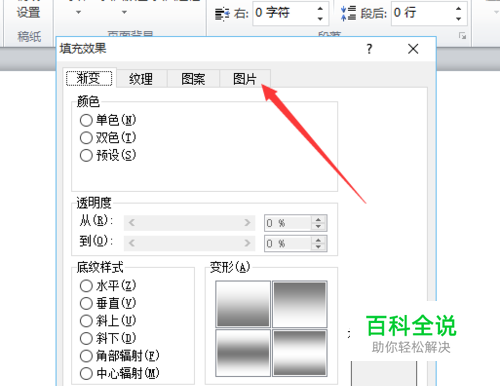Pick the top-right gradient variant thumbnail
Viewport: 500px width, 386px height.
click(x=300, y=304)
